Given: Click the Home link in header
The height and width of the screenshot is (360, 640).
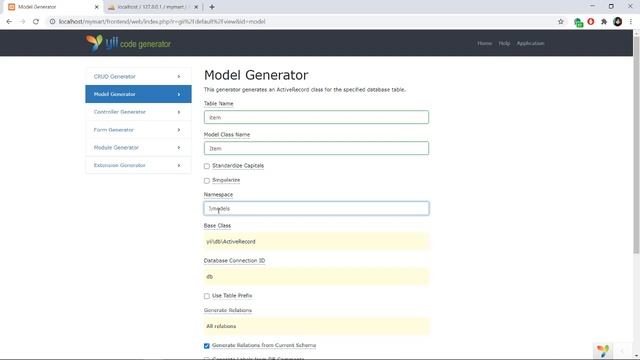Looking at the screenshot, I should tap(484, 43).
